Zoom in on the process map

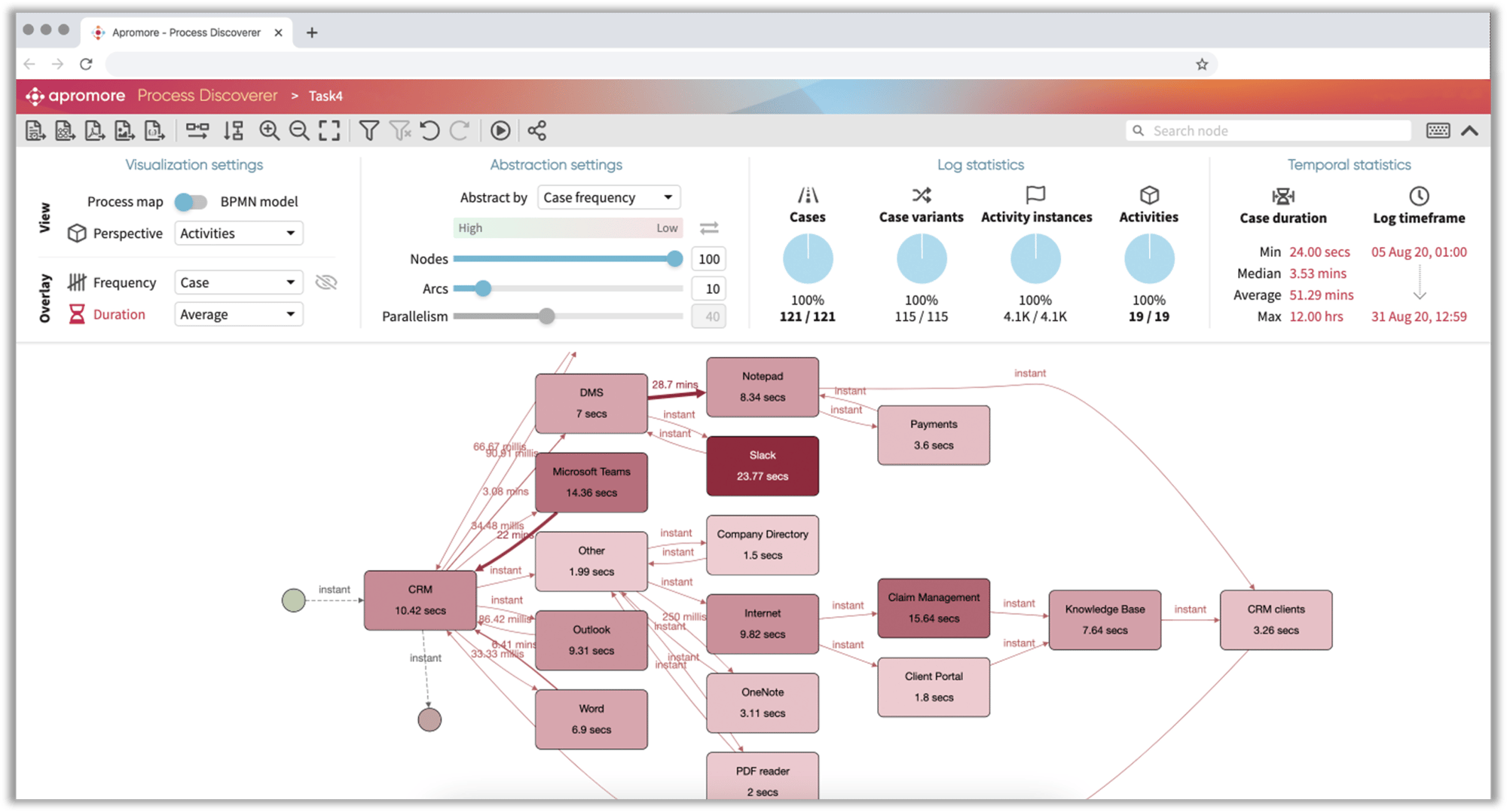[x=269, y=131]
